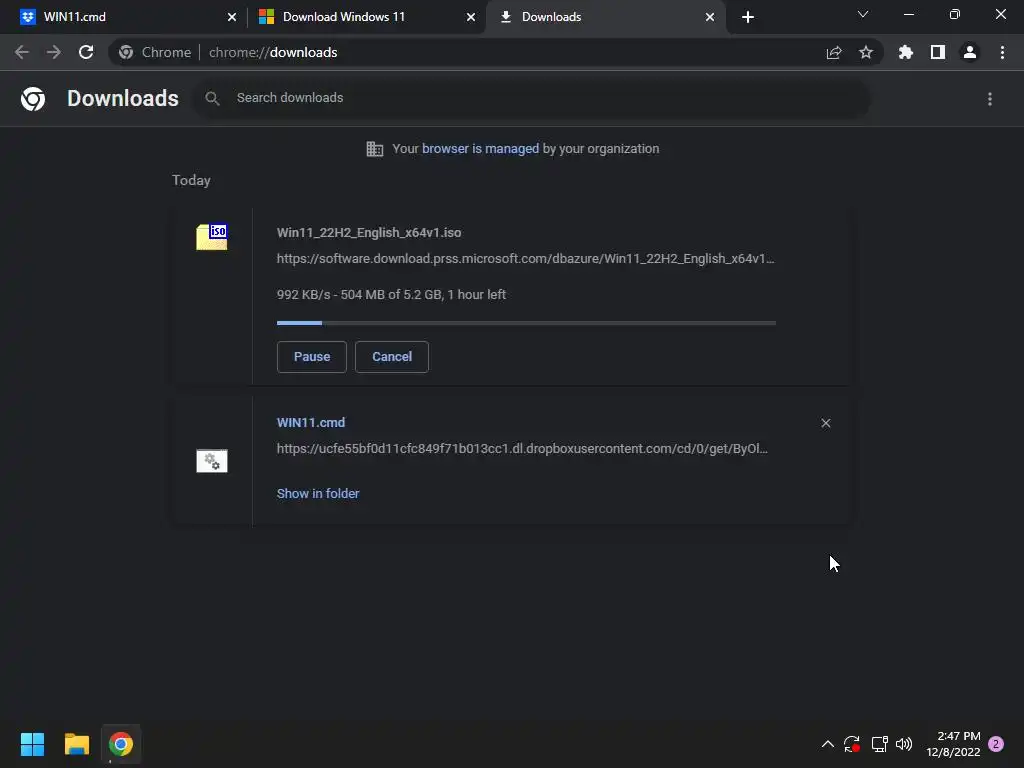Close the Downloads tab
Viewport: 1024px width, 768px height.
710,17
